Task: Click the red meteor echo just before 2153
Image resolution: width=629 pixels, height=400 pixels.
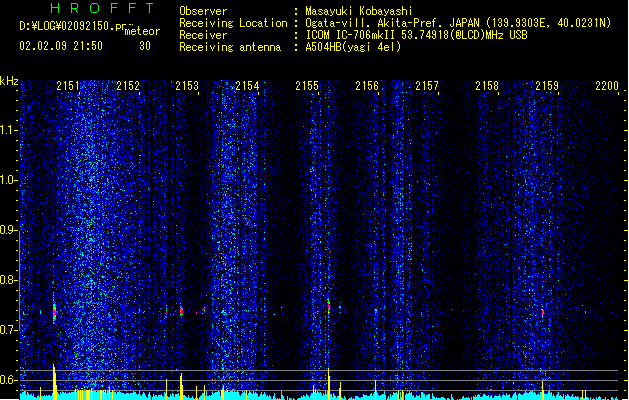Action: 181,311
